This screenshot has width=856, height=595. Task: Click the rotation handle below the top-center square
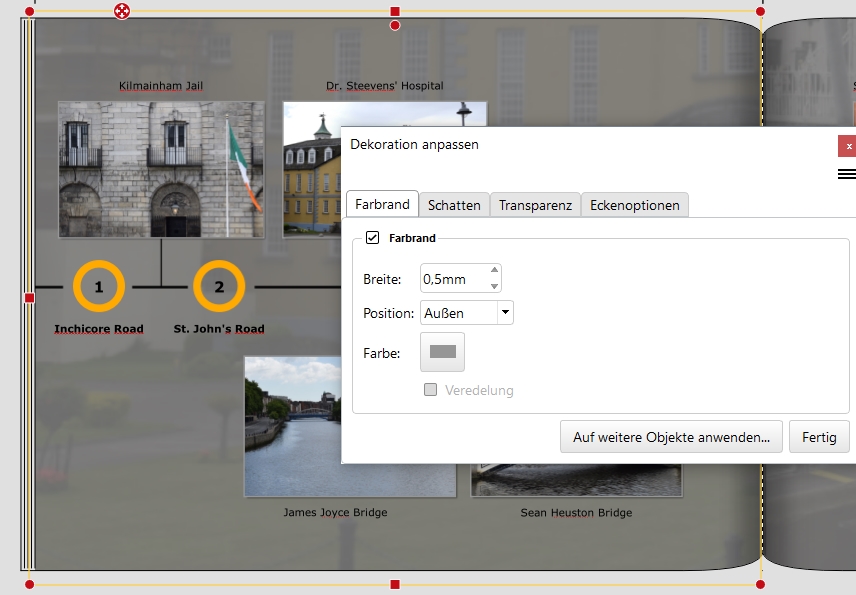[395, 25]
